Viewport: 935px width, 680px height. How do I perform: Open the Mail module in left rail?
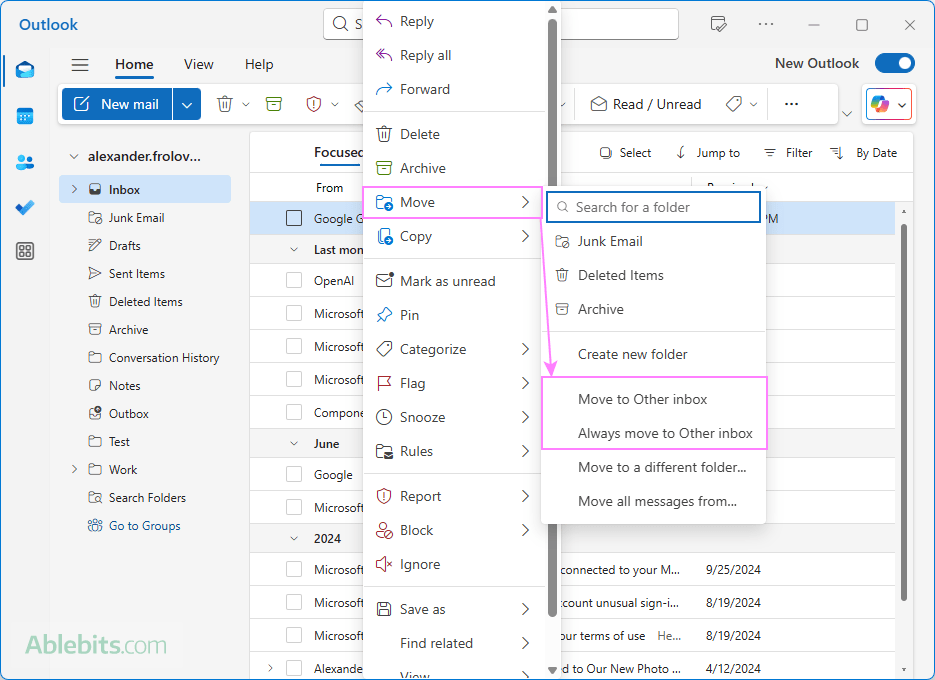point(25,70)
